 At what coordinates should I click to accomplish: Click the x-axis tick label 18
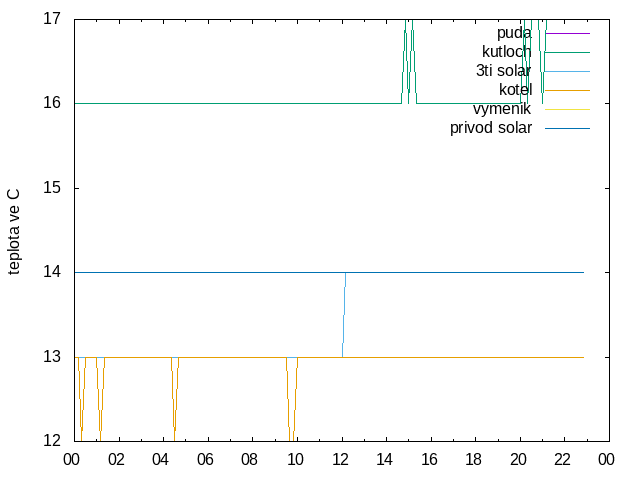[x=473, y=460]
